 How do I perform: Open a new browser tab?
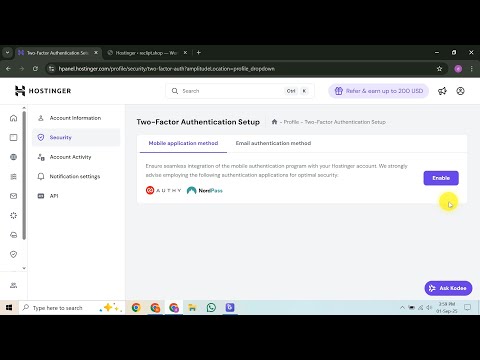tap(199, 53)
